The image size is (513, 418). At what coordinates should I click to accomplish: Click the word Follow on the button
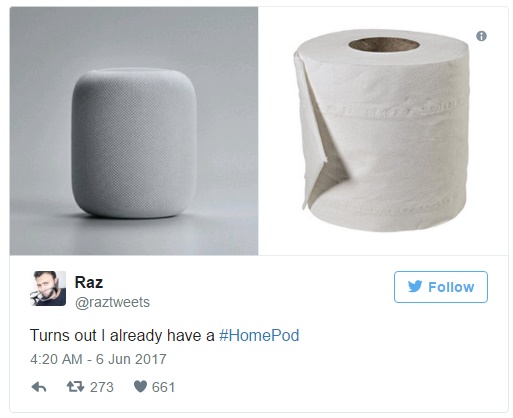coord(451,287)
